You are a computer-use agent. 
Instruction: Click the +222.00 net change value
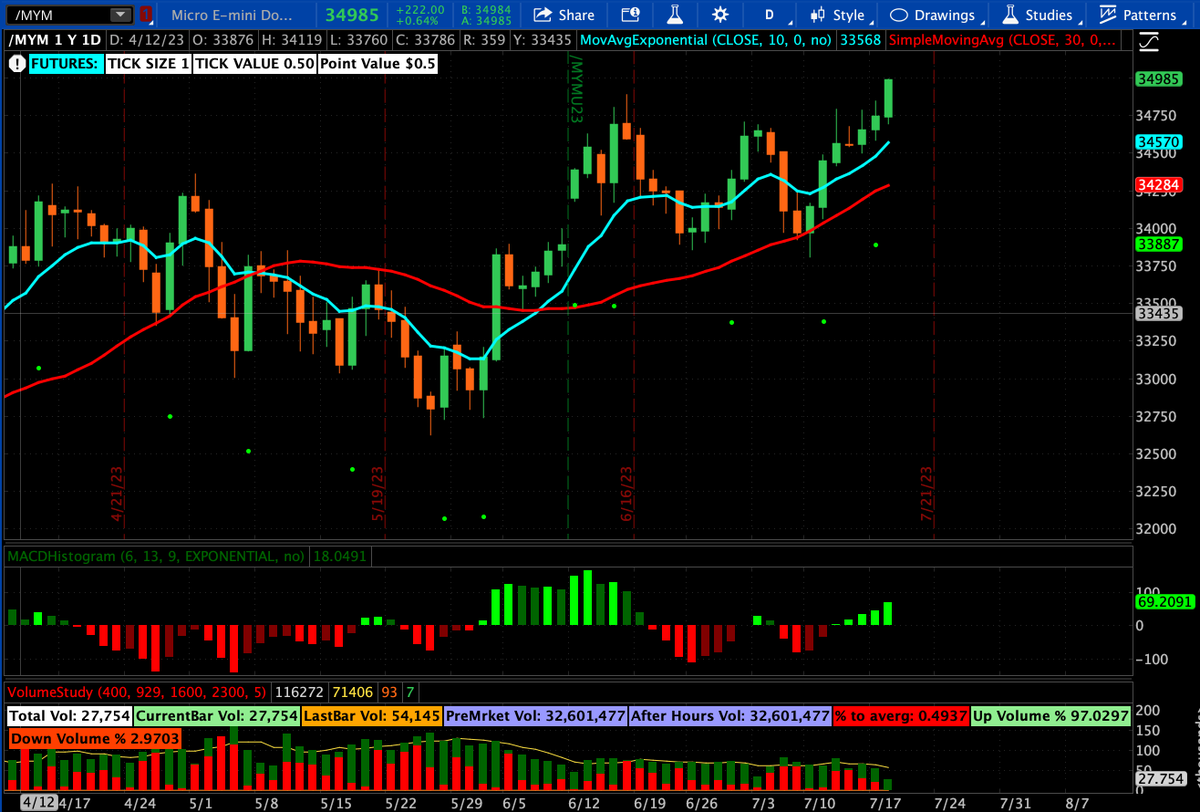(419, 9)
